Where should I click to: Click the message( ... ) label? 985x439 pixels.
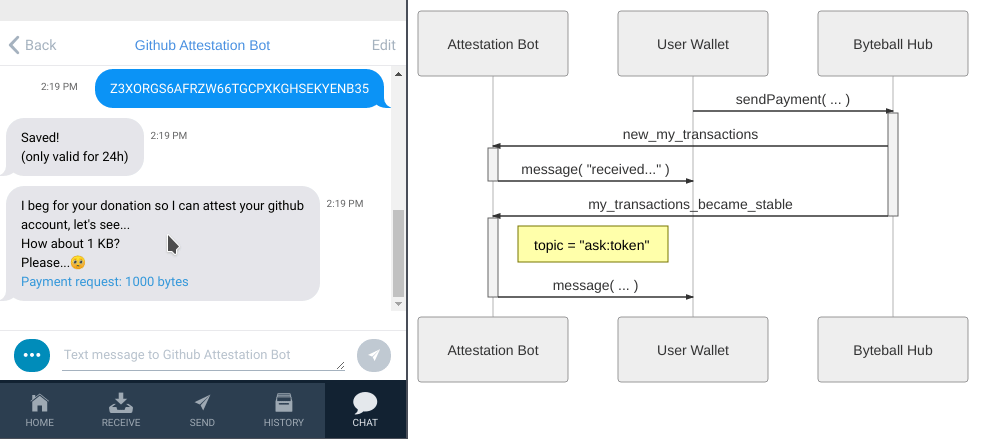point(596,285)
